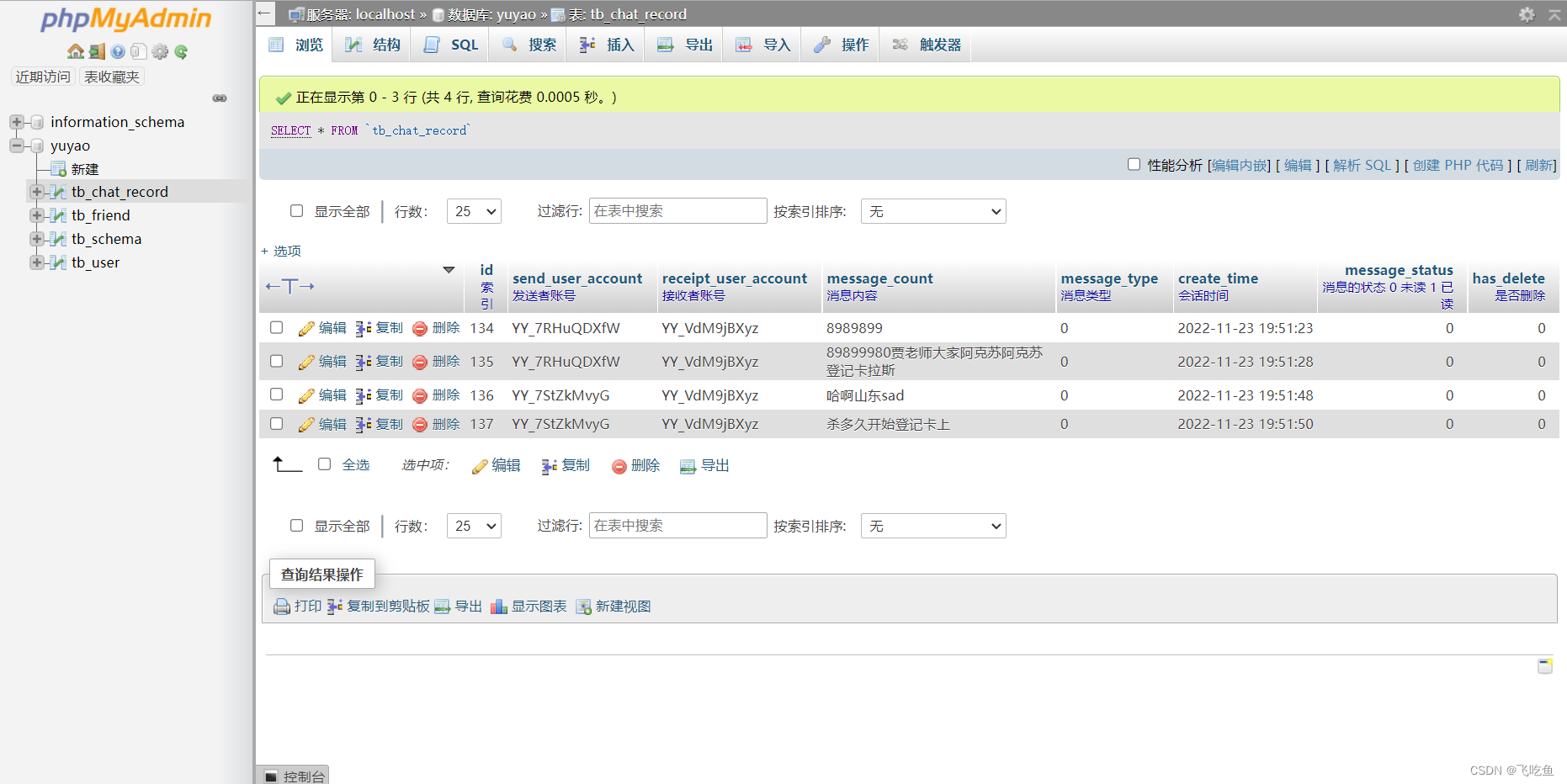Click pencil edit icon for row 134
Viewport: 1567px width, 784px height.
coord(306,328)
